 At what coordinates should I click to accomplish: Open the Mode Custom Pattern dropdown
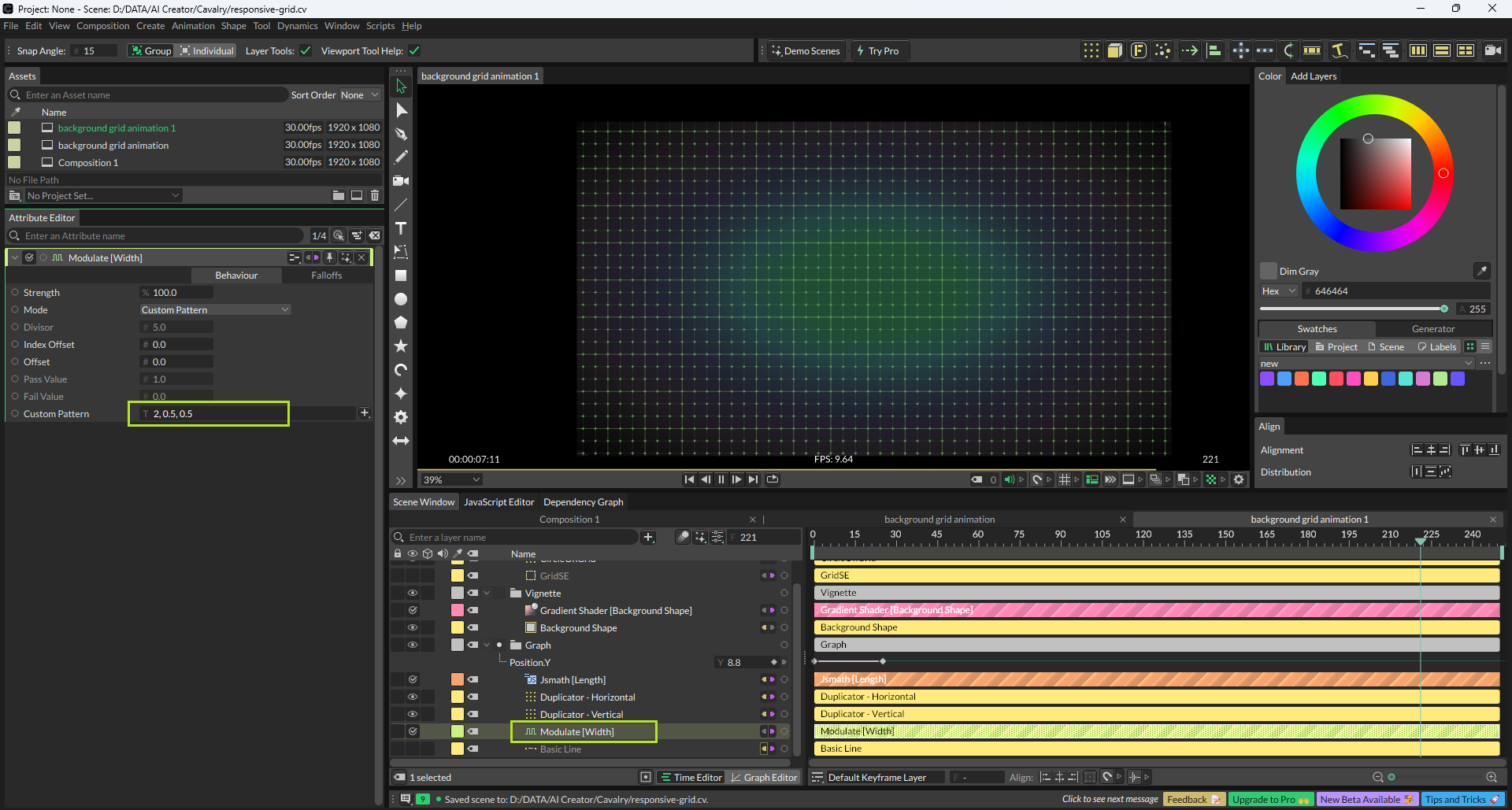tap(215, 310)
